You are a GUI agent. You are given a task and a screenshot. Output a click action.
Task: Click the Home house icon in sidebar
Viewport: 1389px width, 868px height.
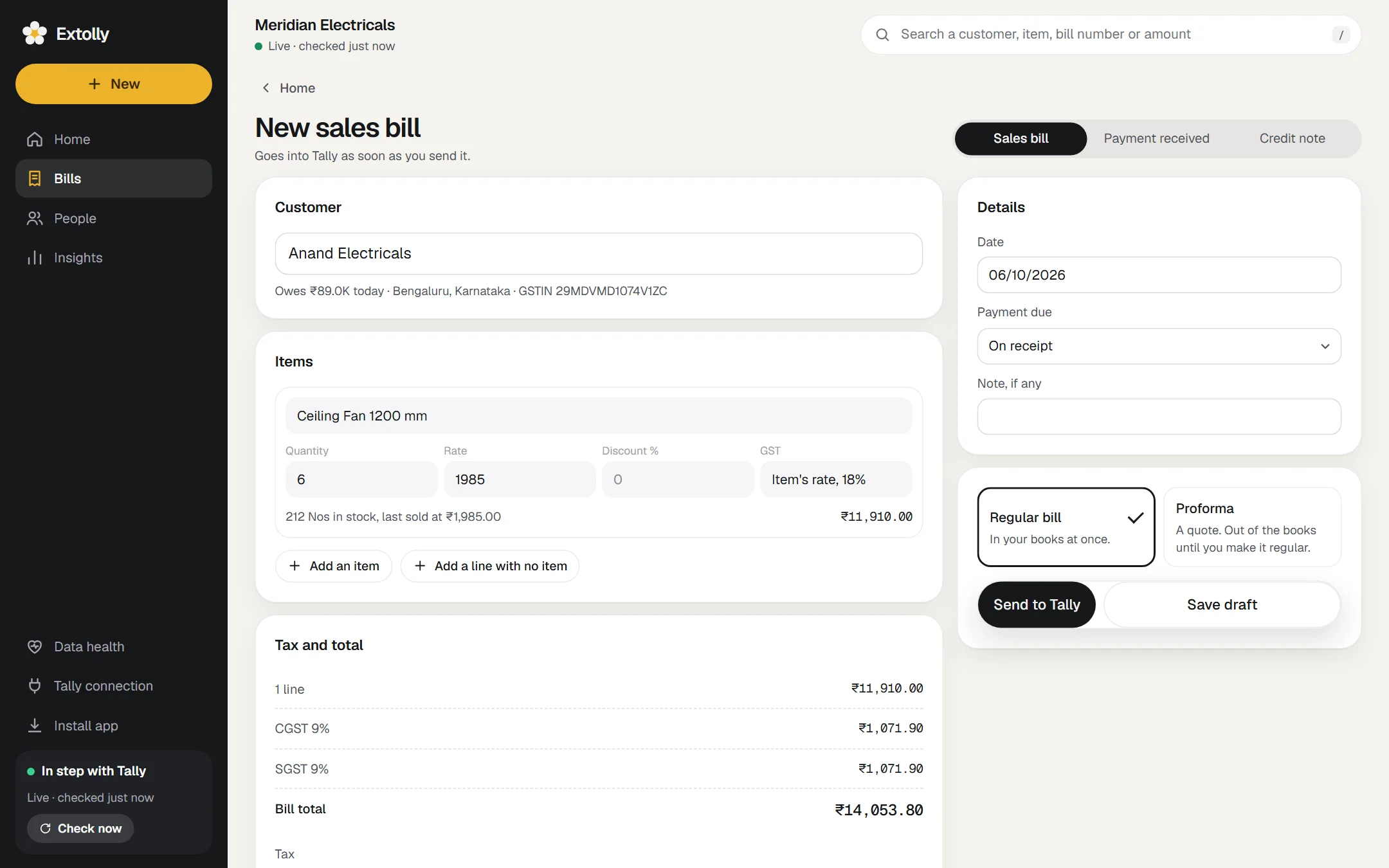pyautogui.click(x=35, y=139)
